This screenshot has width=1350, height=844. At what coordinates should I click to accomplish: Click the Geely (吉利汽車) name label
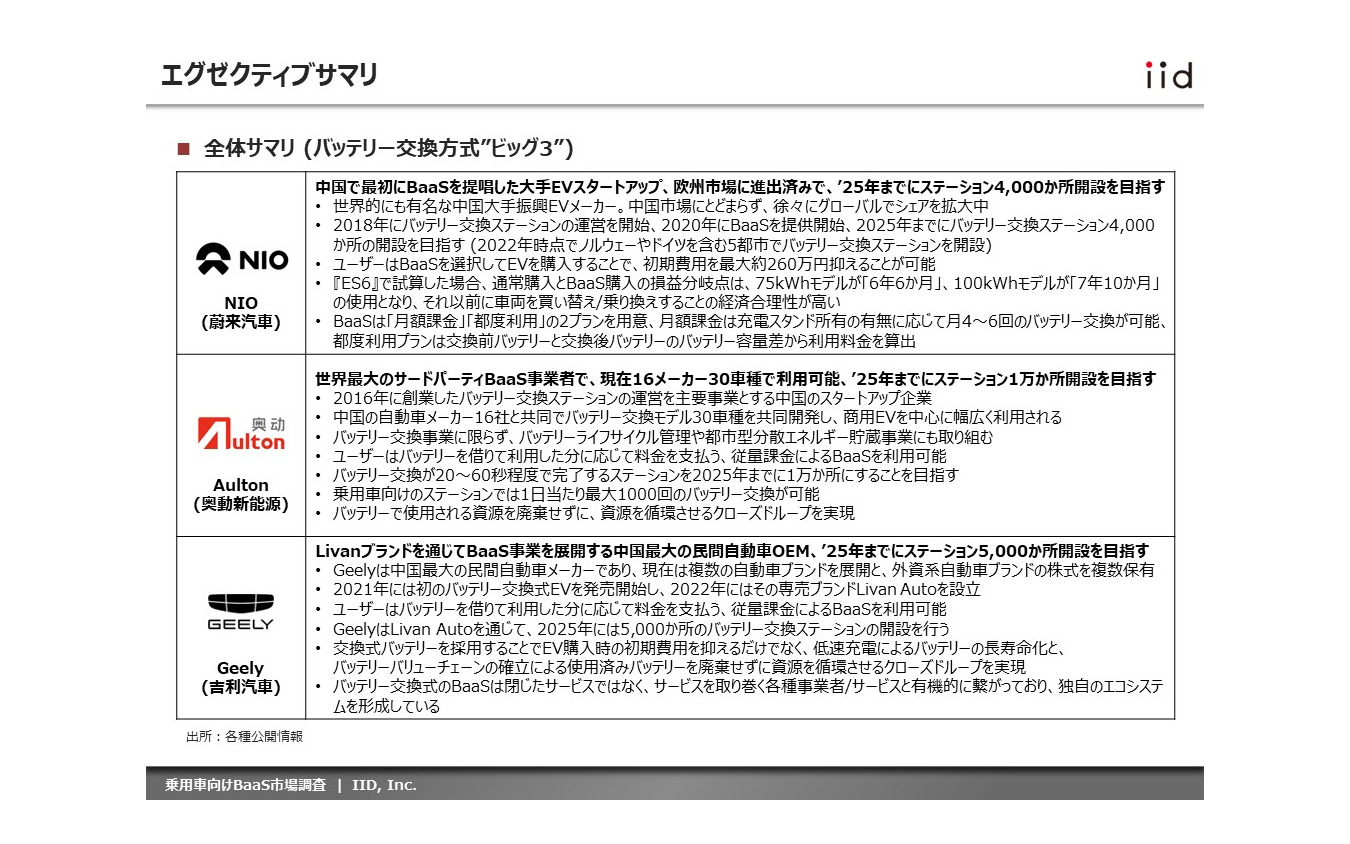tap(241, 677)
